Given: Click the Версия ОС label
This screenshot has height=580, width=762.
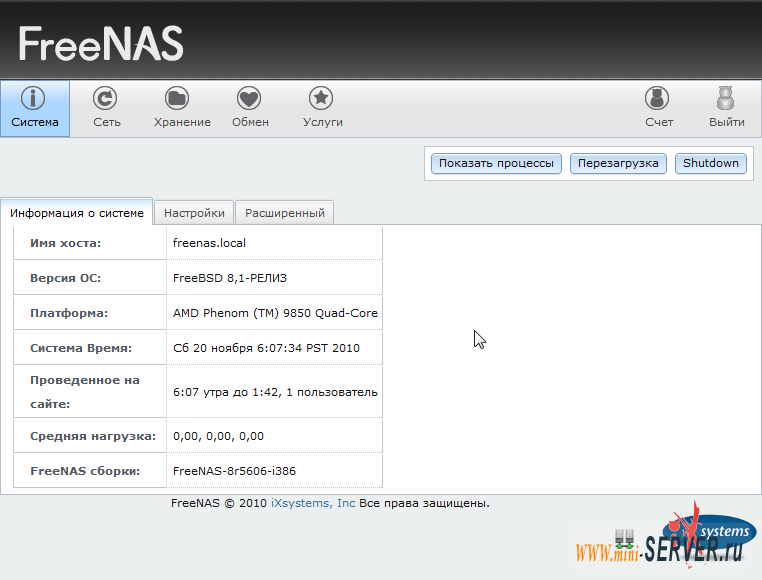Looking at the screenshot, I should pyautogui.click(x=66, y=278).
